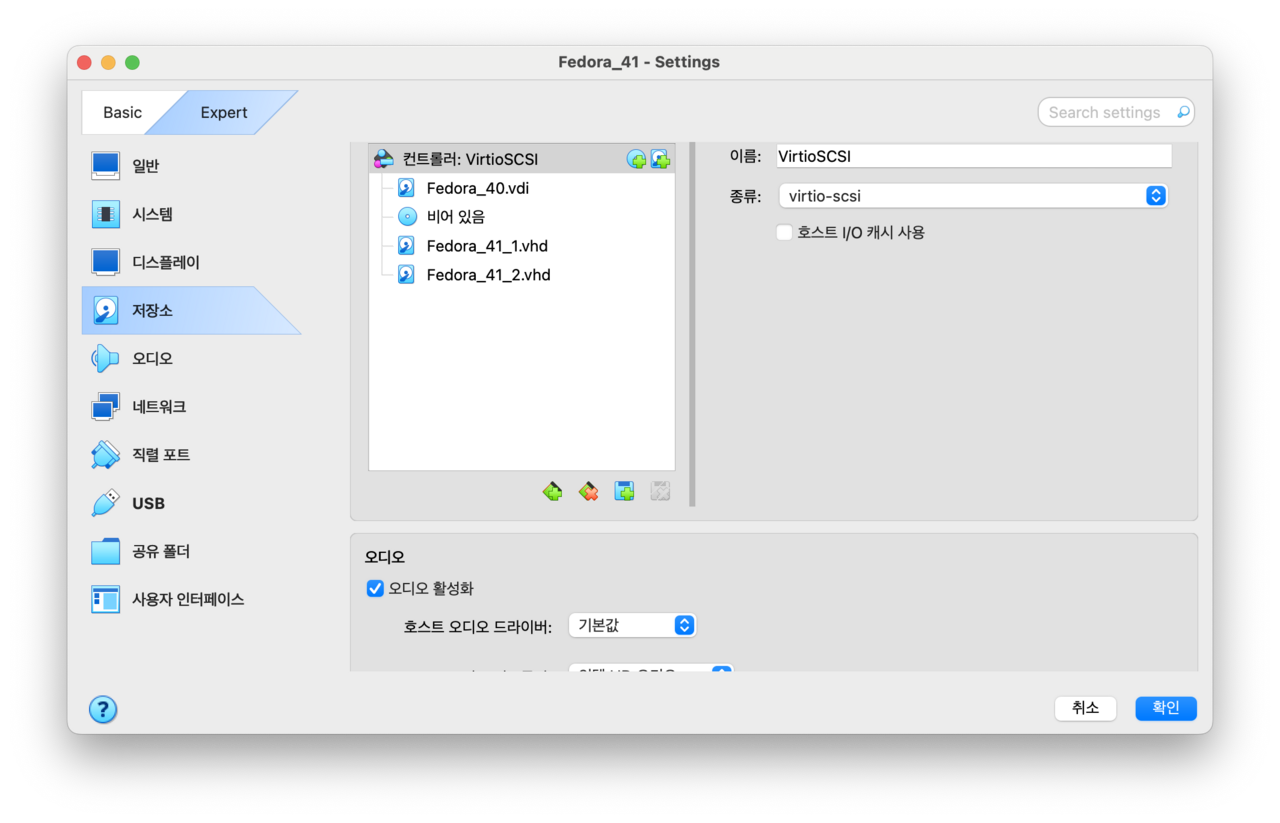Click the 확인 button
Screen dimensions: 1280x823
click(1166, 708)
